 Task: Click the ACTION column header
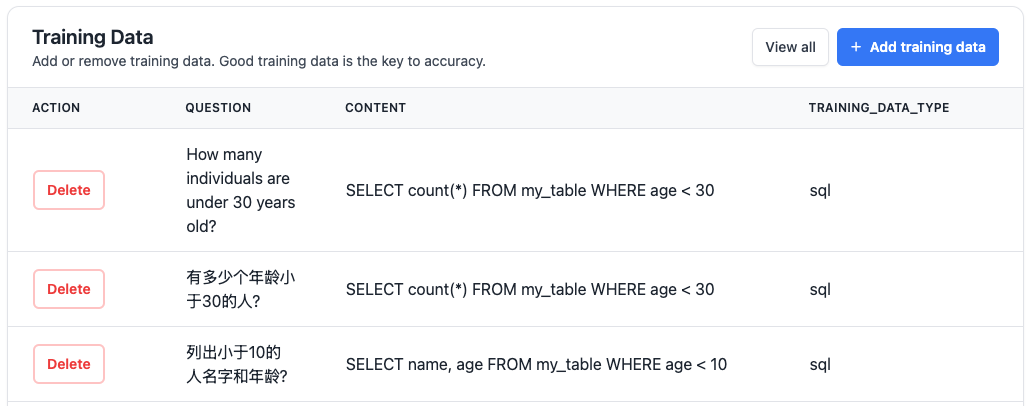pyautogui.click(x=56, y=108)
